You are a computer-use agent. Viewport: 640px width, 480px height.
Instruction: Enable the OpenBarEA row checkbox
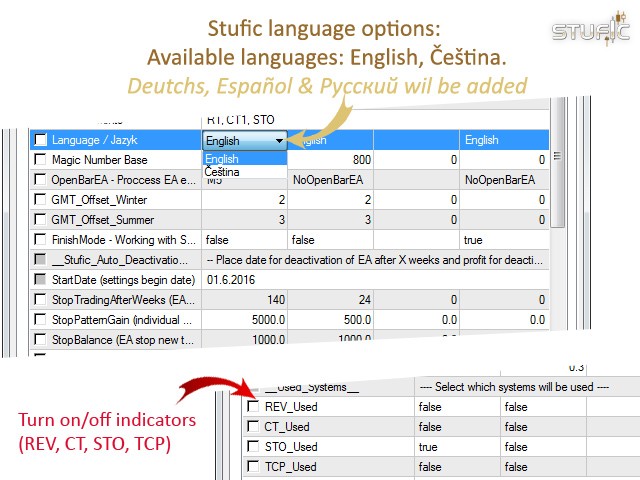[40, 180]
